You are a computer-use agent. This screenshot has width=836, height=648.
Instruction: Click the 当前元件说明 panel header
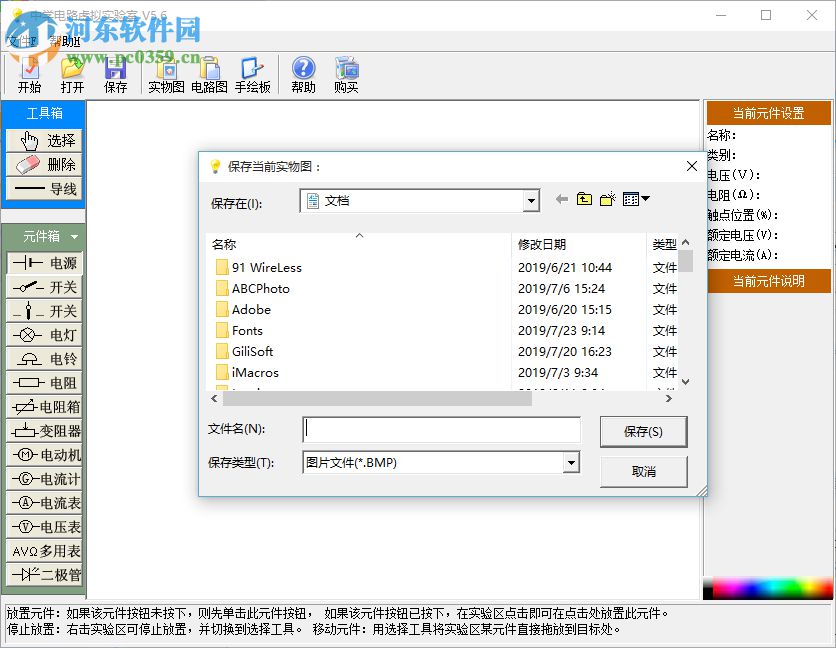tap(768, 281)
